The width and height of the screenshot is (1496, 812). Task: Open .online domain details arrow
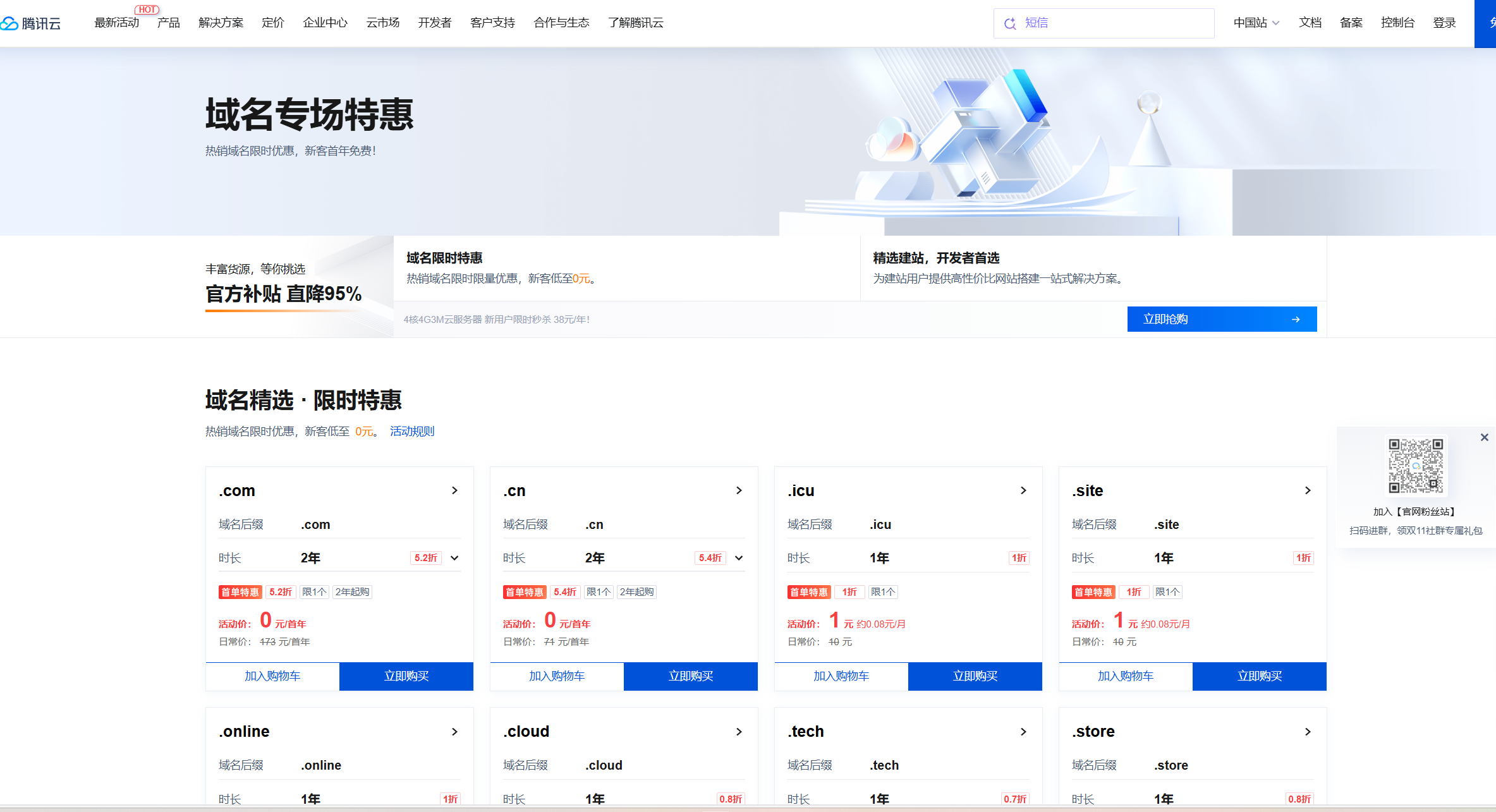pyautogui.click(x=454, y=732)
